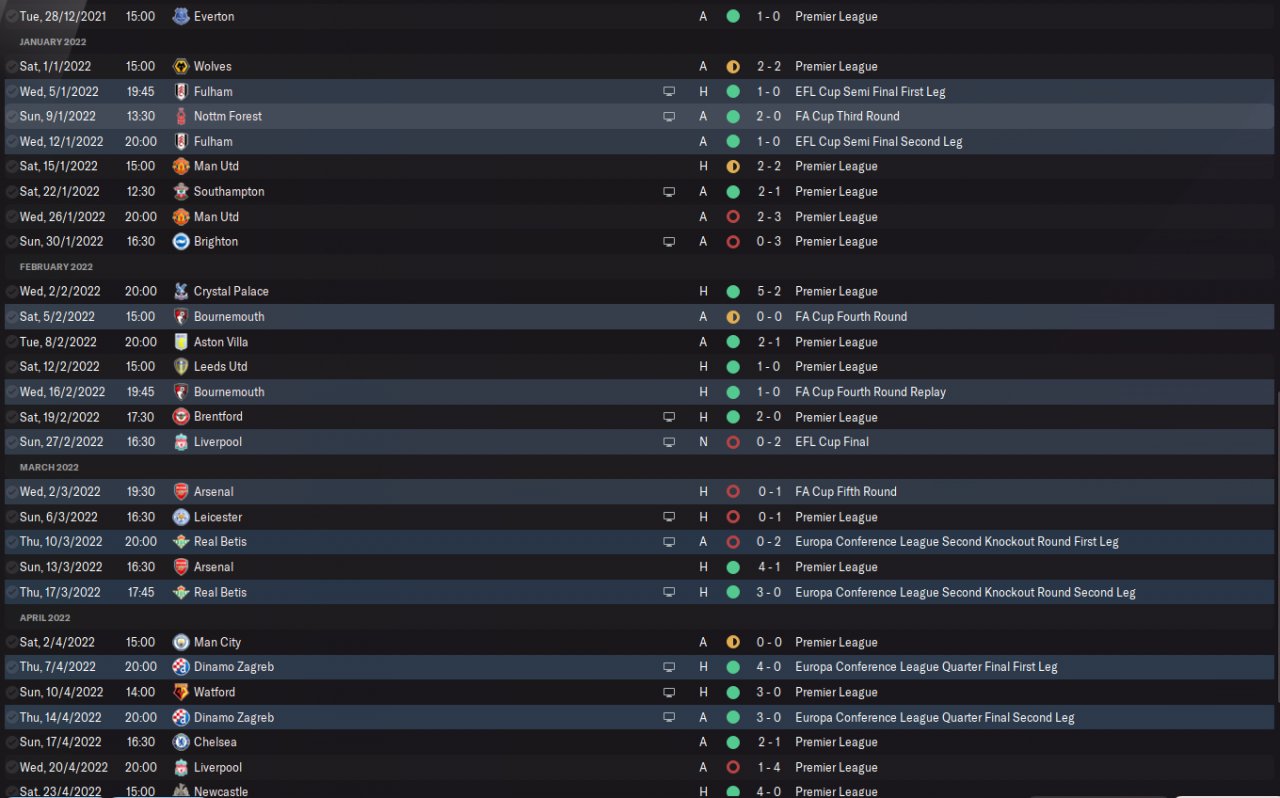Viewport: 1280px width, 798px height.
Task: Click red loss indicator on Leicester row
Action: [x=733, y=517]
